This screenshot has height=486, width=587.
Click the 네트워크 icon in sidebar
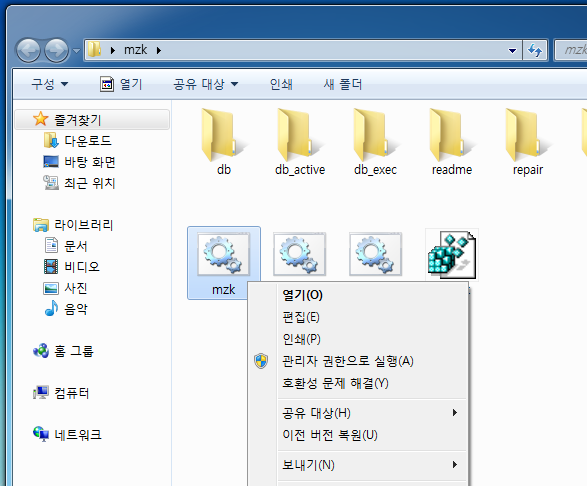coord(41,434)
